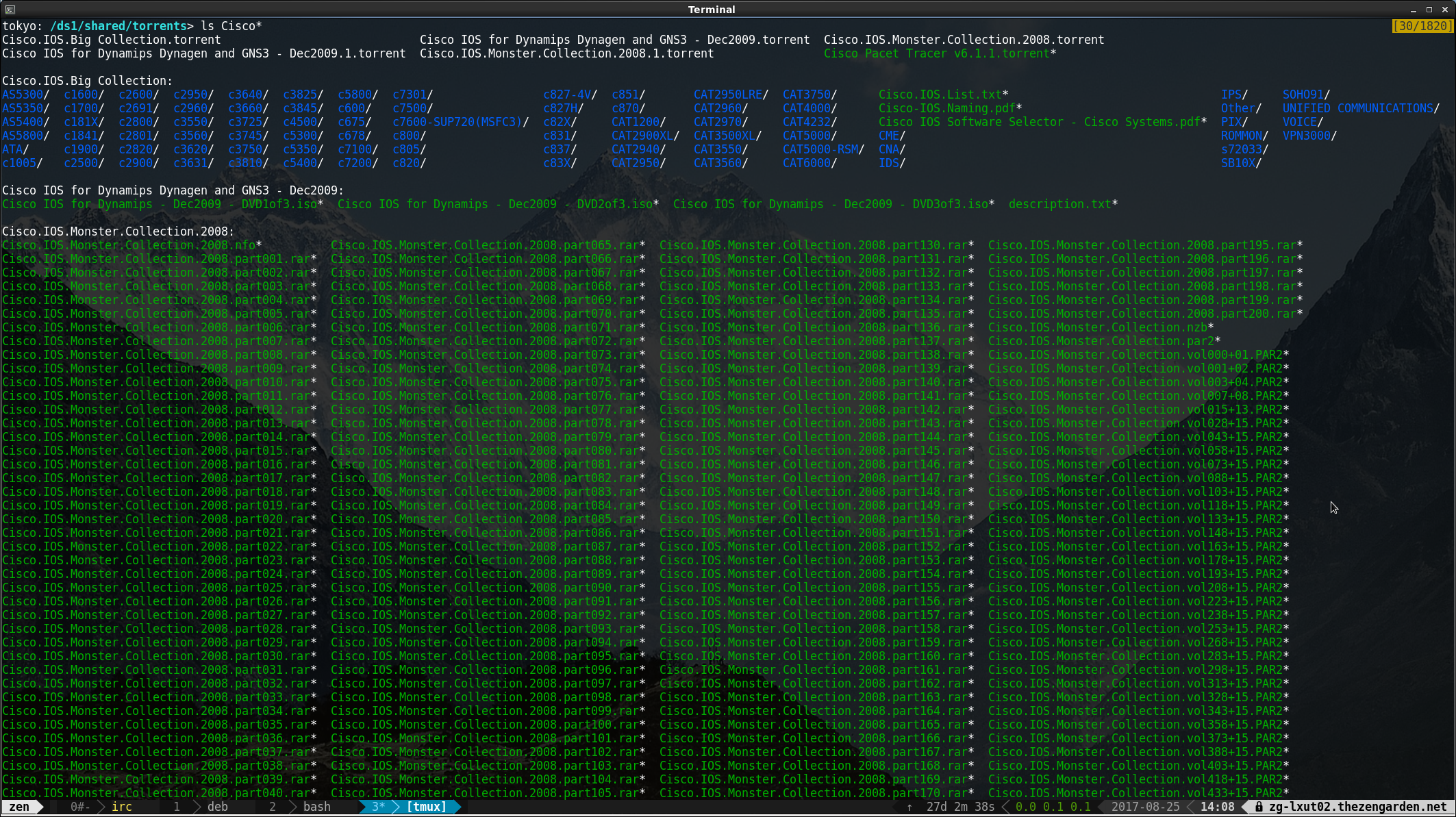Select the active tmux window 3 [tmux]
This screenshot has width=1456, height=817.
pos(410,807)
